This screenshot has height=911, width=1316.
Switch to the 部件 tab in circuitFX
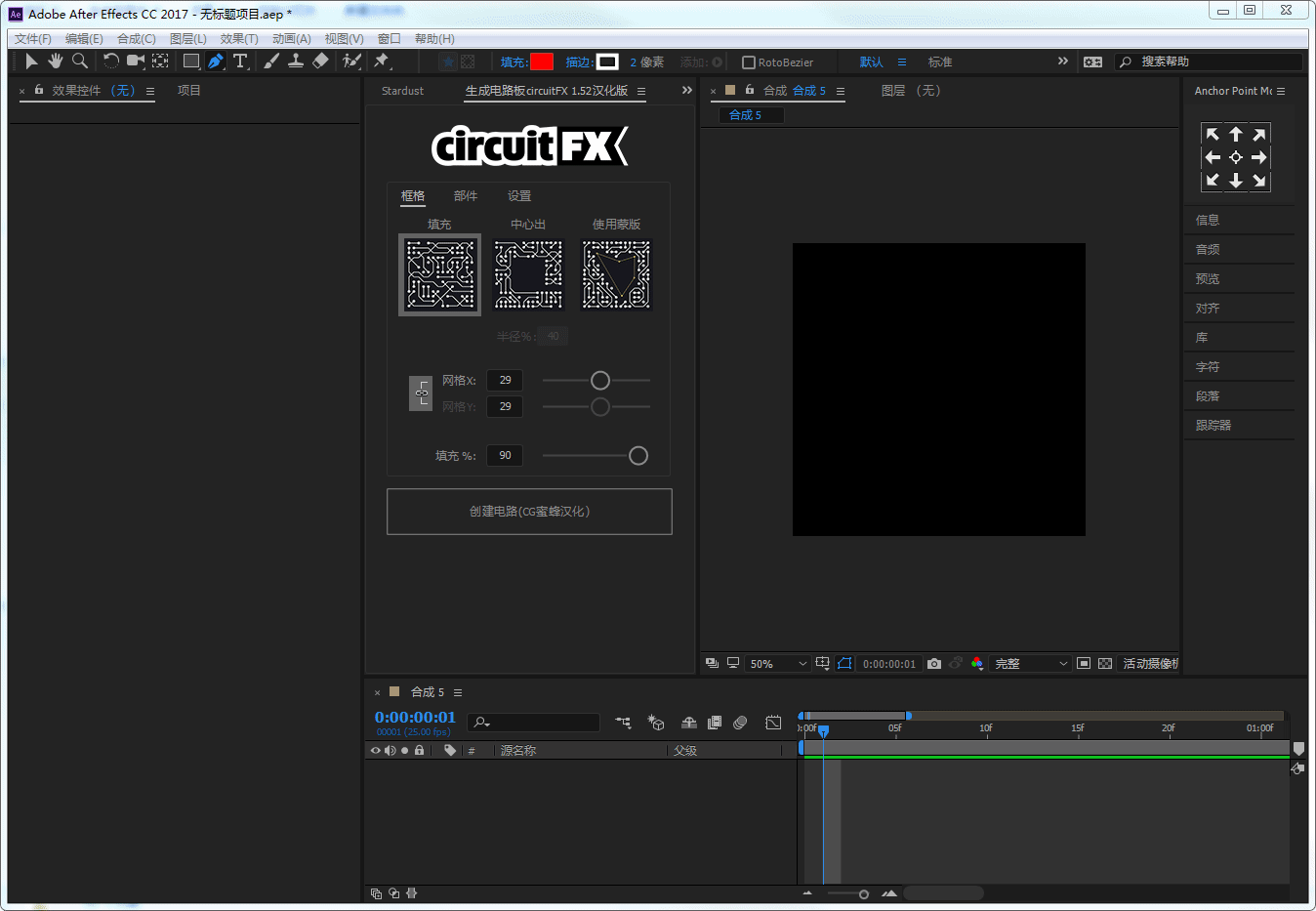pyautogui.click(x=466, y=196)
